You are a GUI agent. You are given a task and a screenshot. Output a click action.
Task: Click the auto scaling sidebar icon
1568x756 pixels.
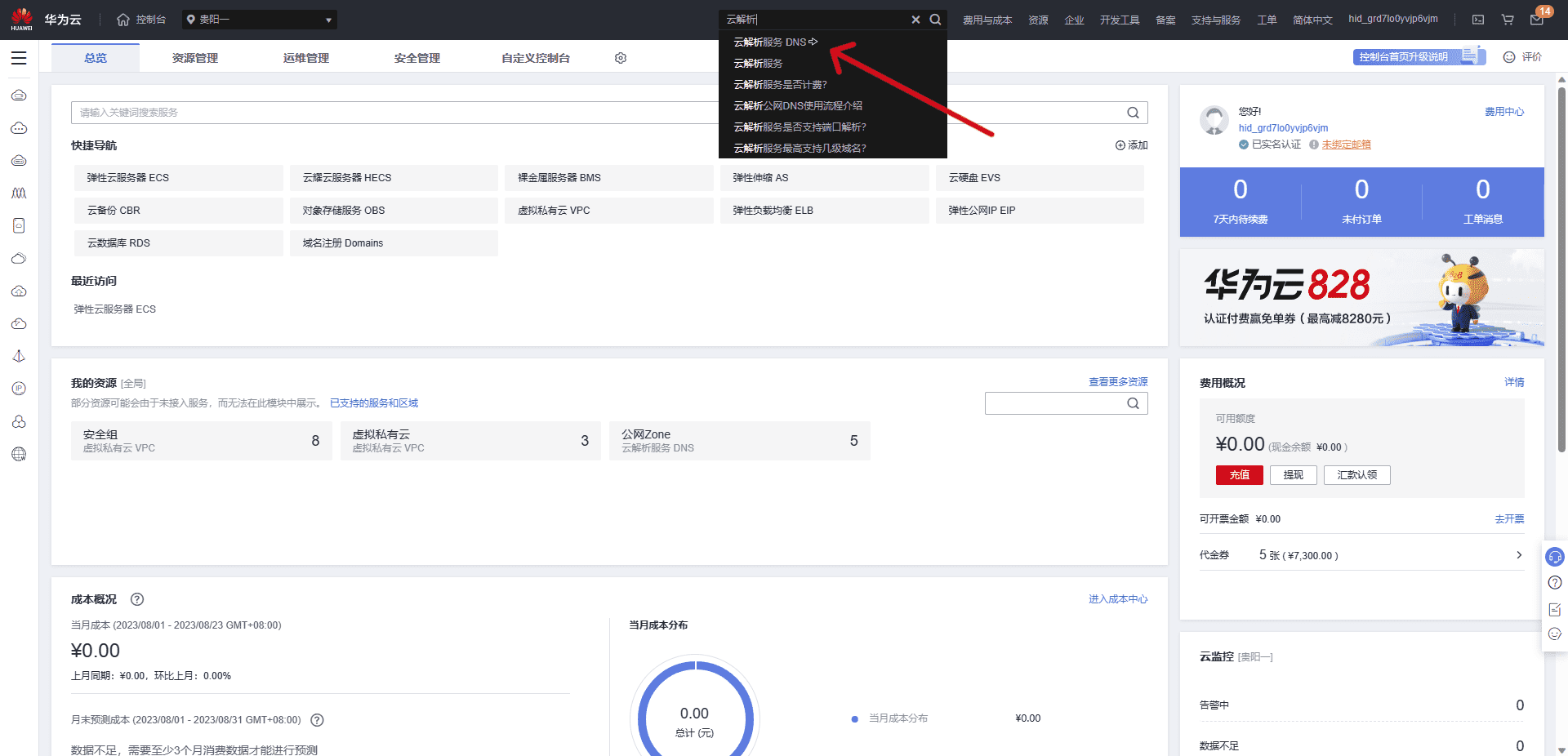point(19,193)
